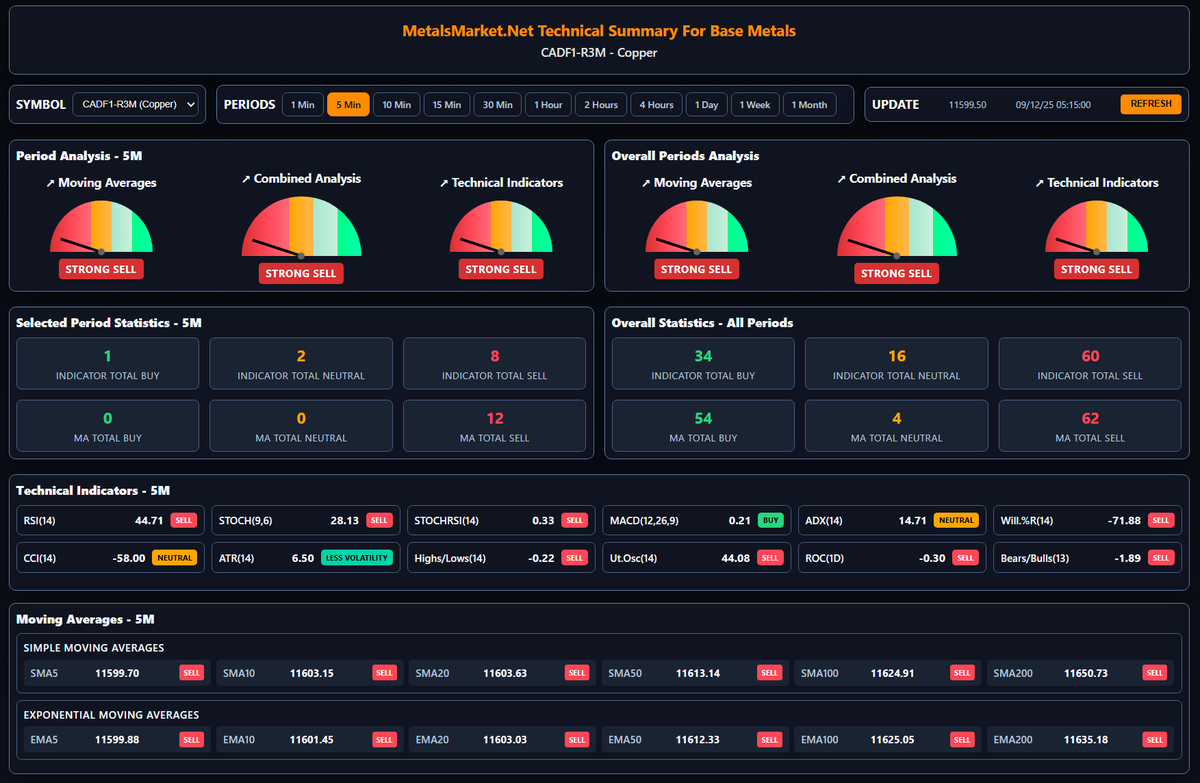The image size is (1200, 783).
Task: Click the SMA50 SELL badge
Action: (769, 673)
